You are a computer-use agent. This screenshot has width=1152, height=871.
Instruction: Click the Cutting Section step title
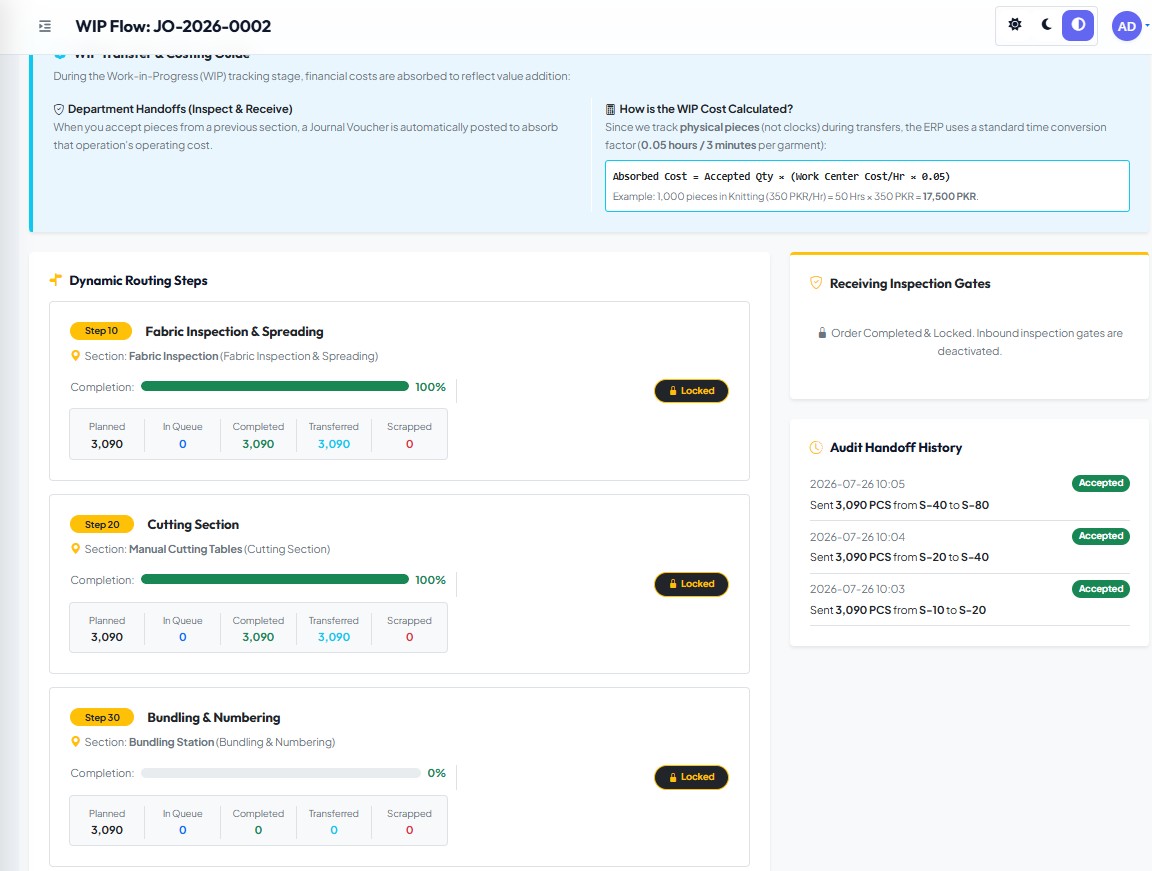click(193, 524)
